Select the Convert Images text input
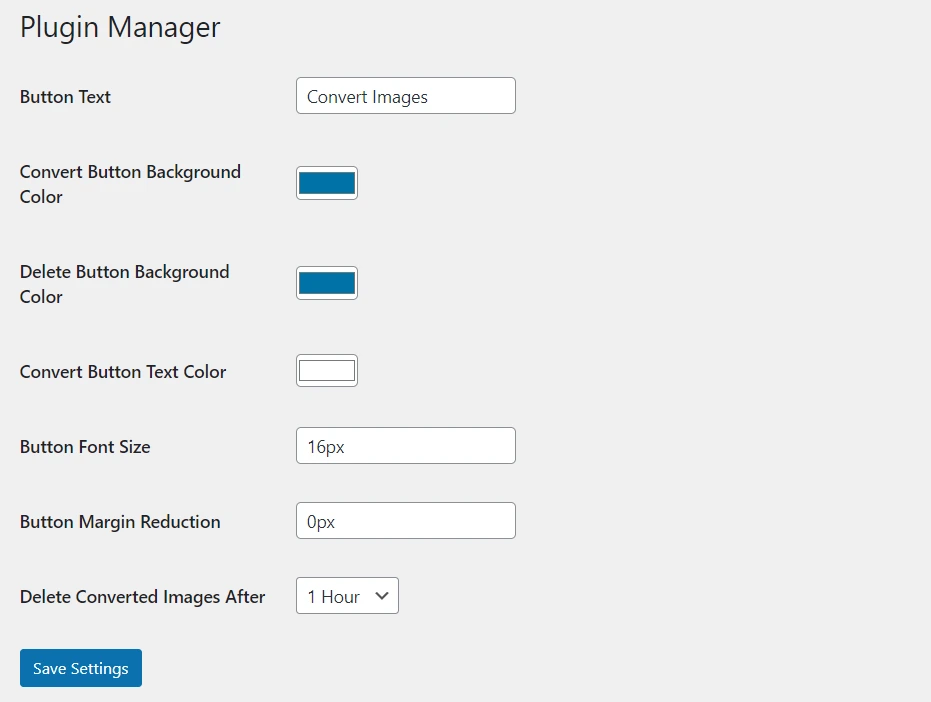This screenshot has width=931, height=702. coord(405,95)
